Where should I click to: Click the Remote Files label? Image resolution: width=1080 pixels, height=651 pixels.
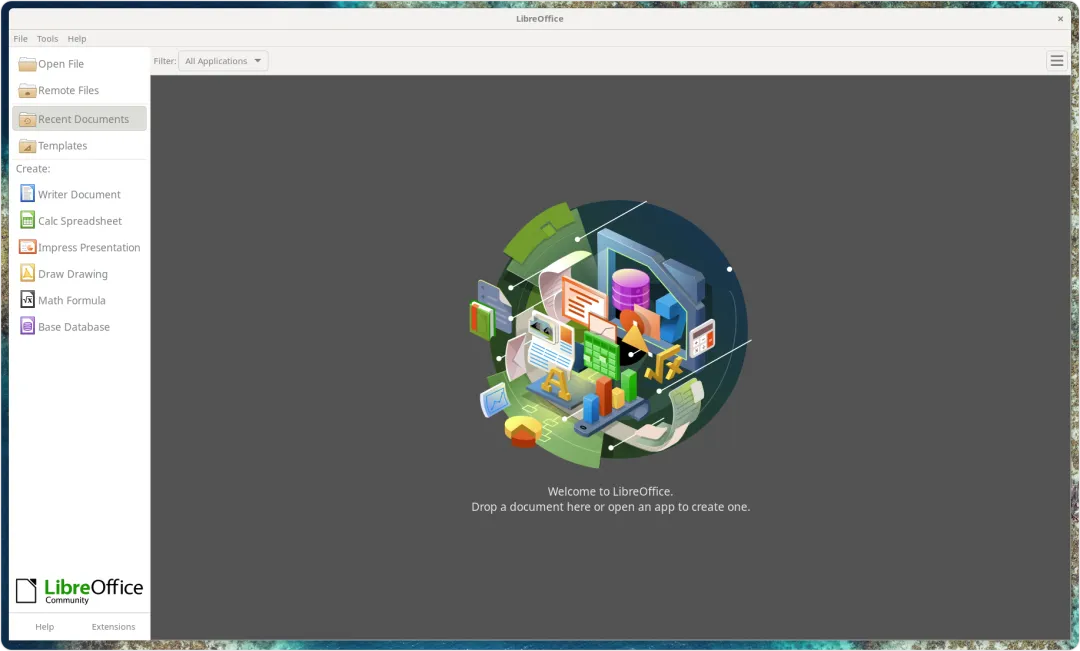point(68,90)
